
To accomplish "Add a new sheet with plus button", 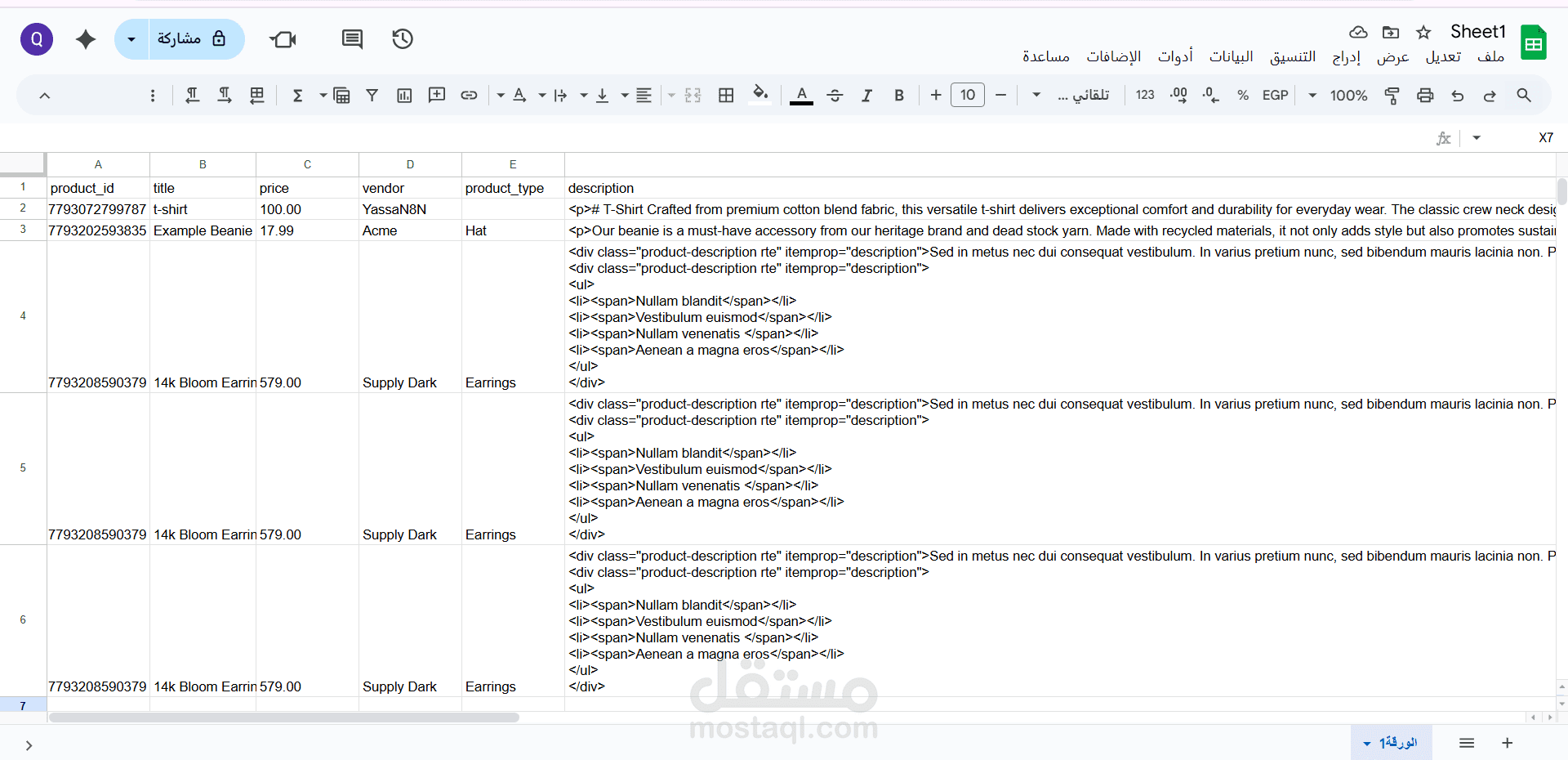I will point(1508,743).
